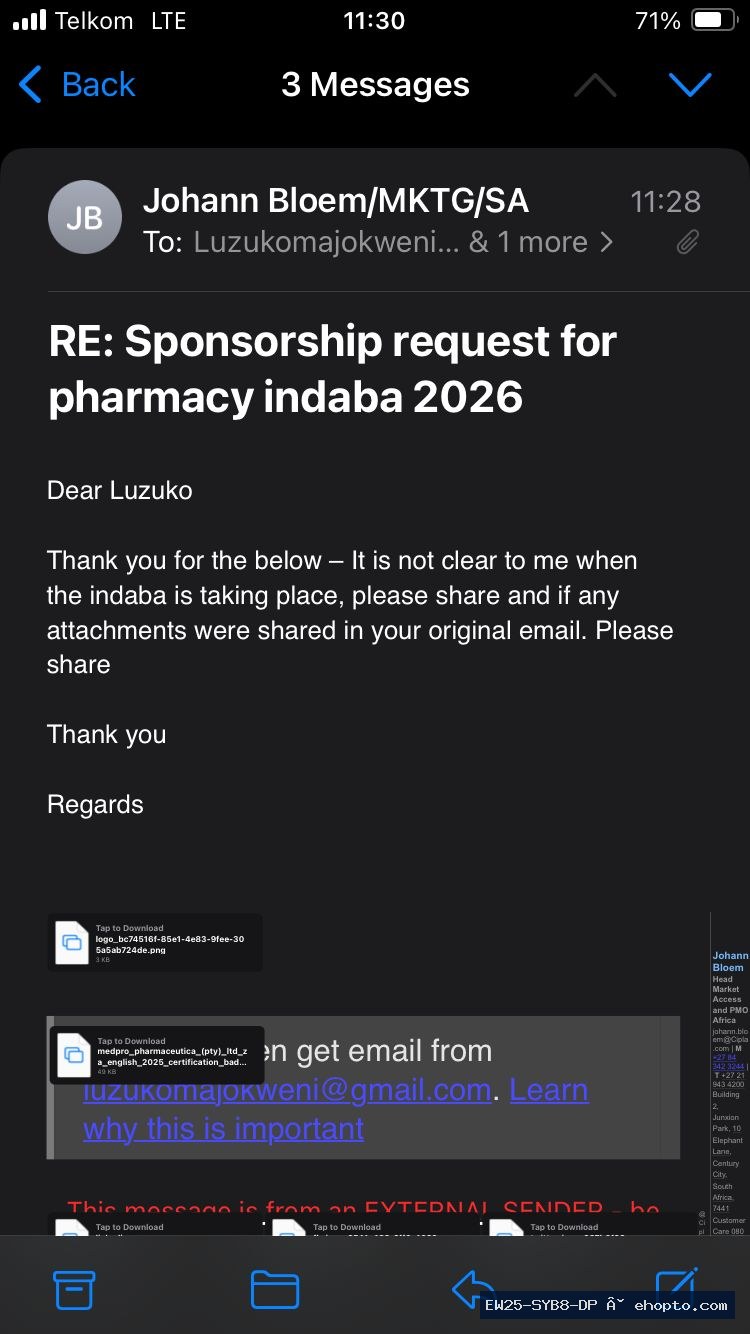
Task: Compose a new message icon
Action: coord(675,1288)
